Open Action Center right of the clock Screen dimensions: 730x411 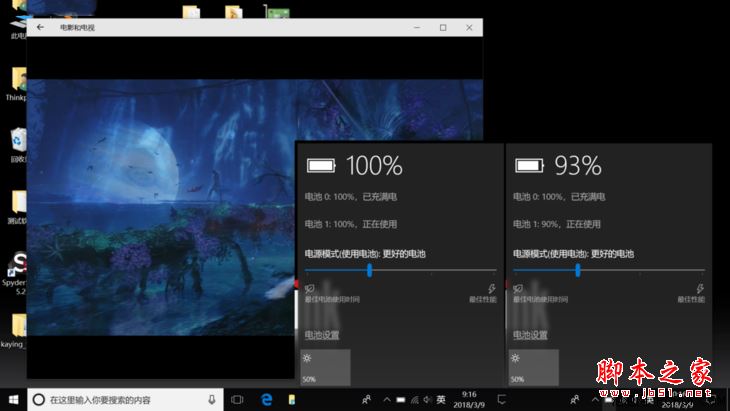501,400
